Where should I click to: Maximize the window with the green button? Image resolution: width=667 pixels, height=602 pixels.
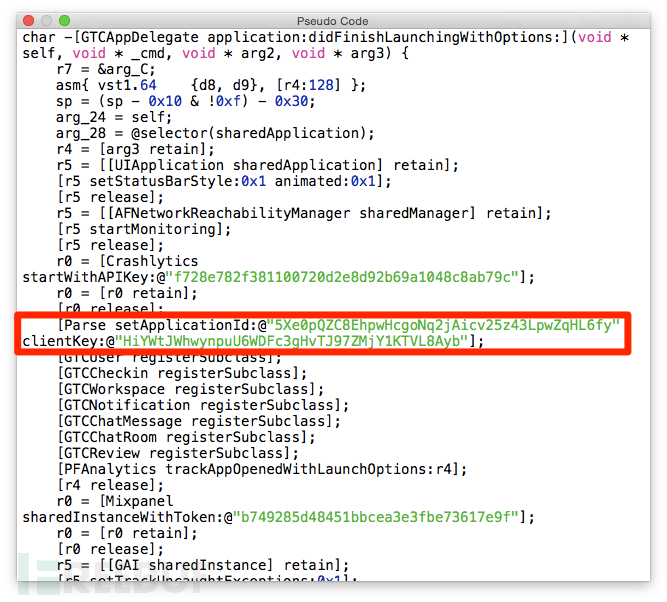tap(65, 20)
